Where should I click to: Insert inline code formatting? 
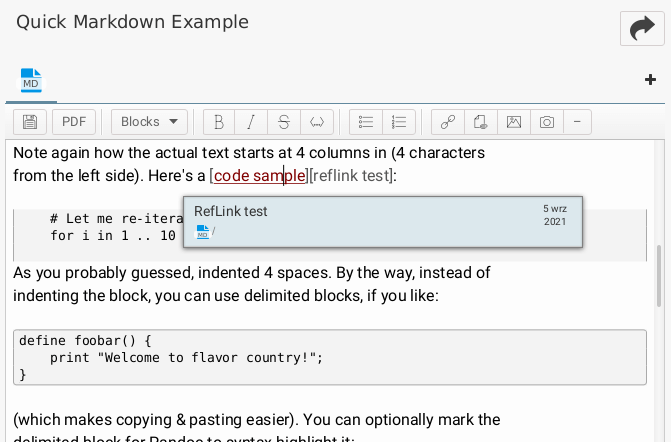(317, 122)
